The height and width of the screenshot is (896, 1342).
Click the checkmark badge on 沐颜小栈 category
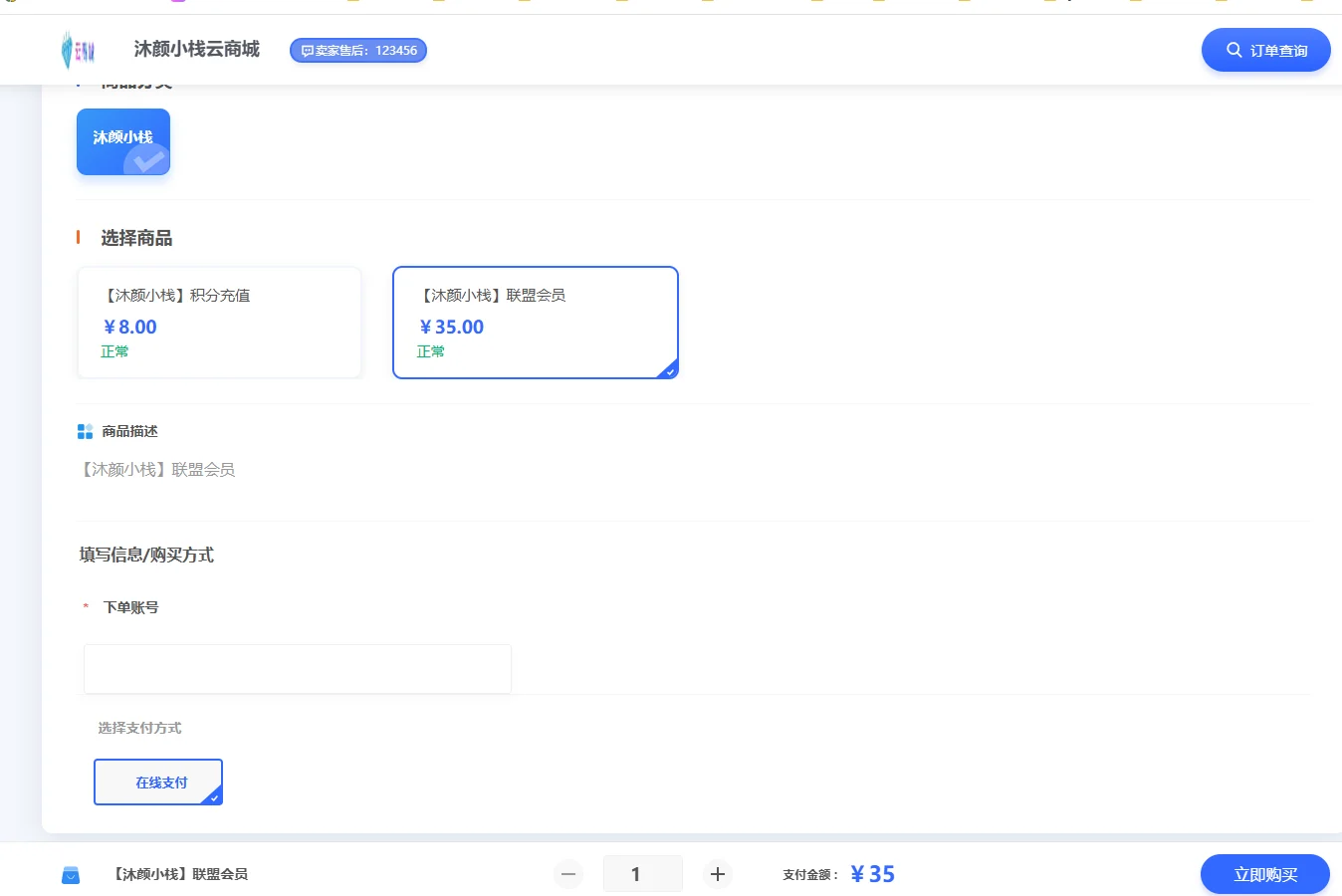(x=149, y=160)
